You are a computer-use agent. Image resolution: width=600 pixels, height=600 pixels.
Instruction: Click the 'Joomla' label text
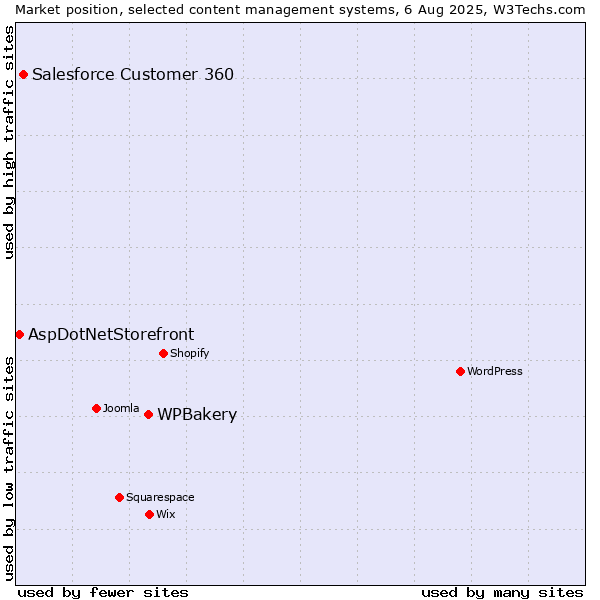[x=121, y=408]
